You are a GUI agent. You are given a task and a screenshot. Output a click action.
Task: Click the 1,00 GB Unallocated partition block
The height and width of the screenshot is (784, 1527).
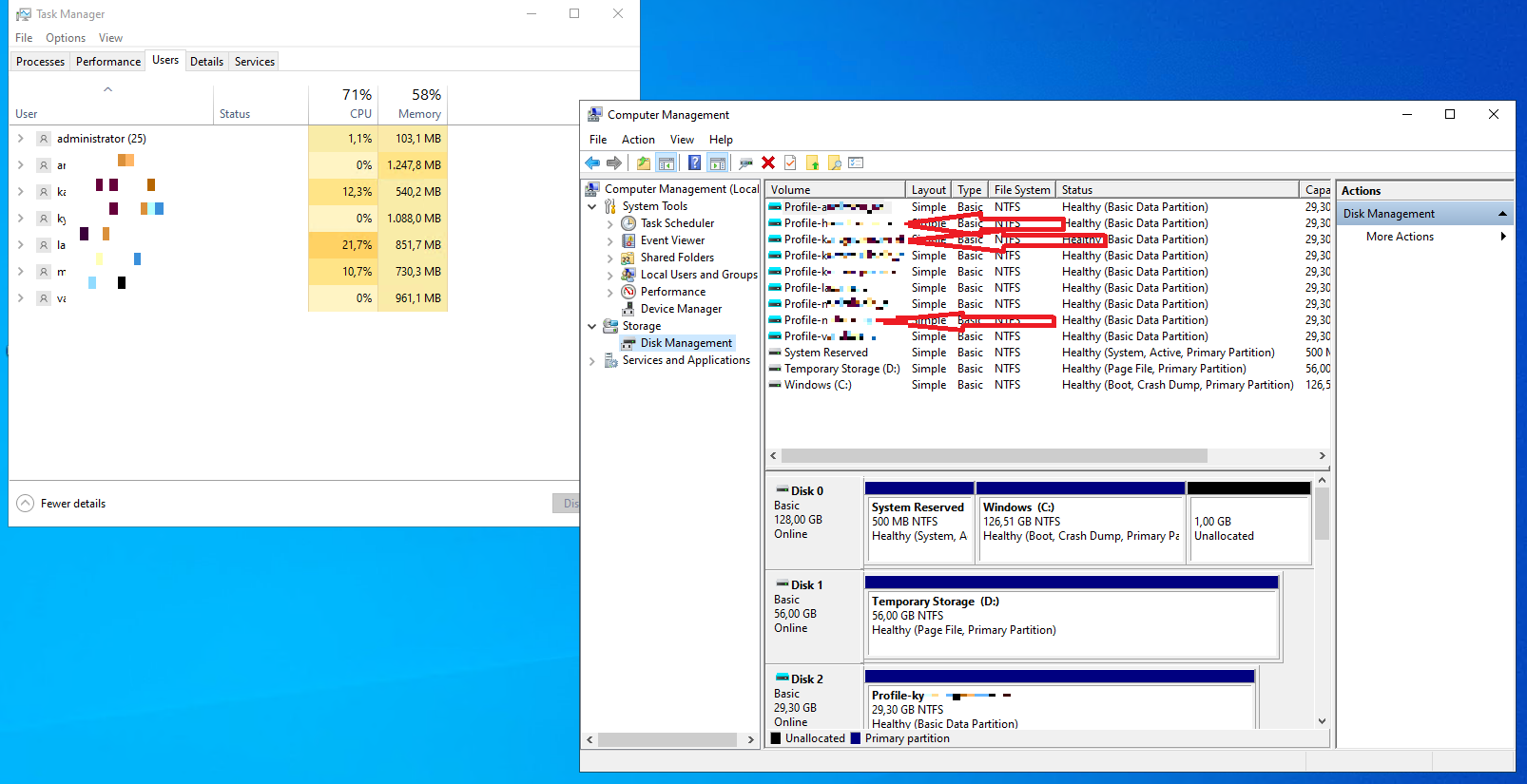1249,523
